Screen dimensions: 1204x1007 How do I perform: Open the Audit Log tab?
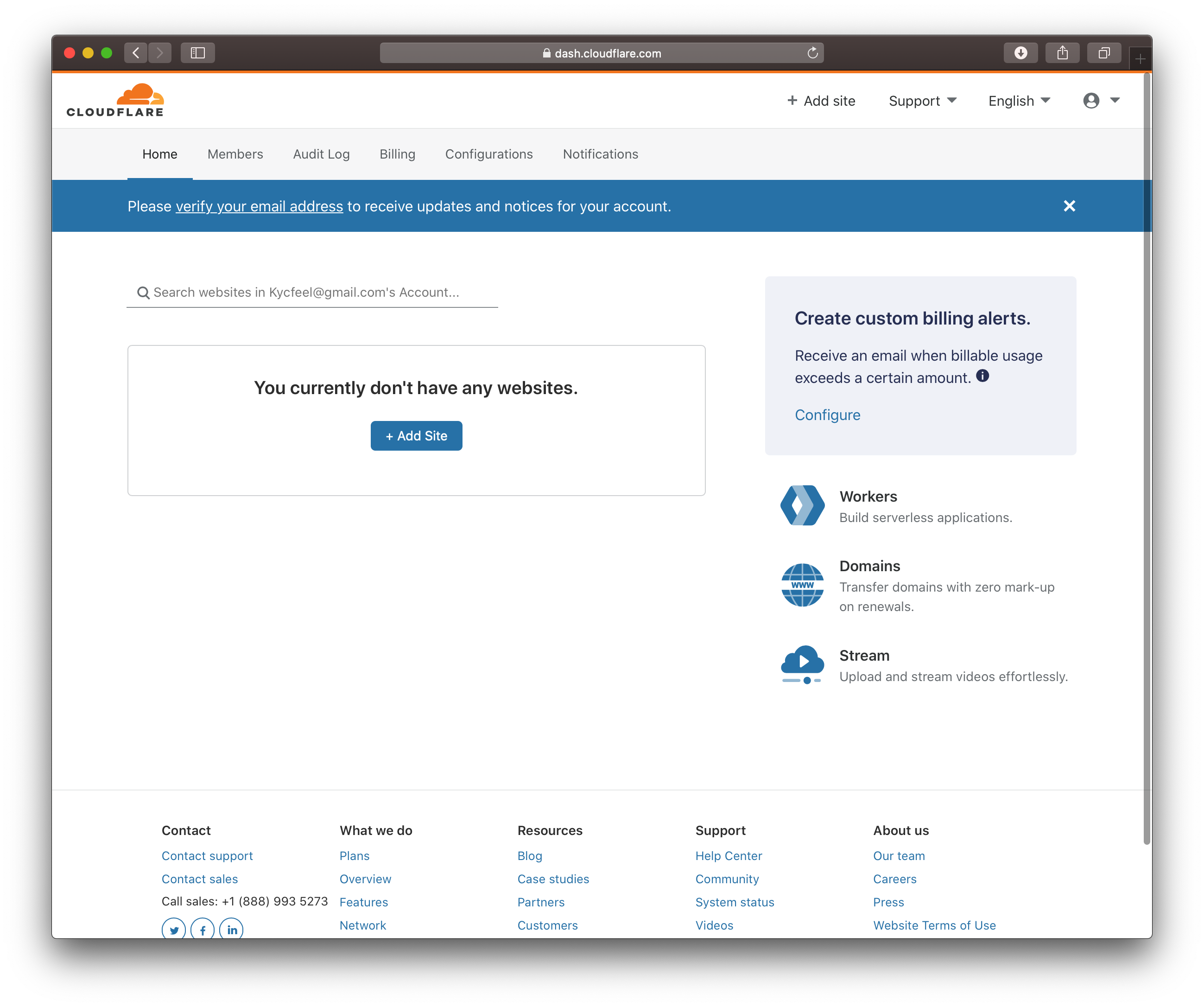(321, 153)
